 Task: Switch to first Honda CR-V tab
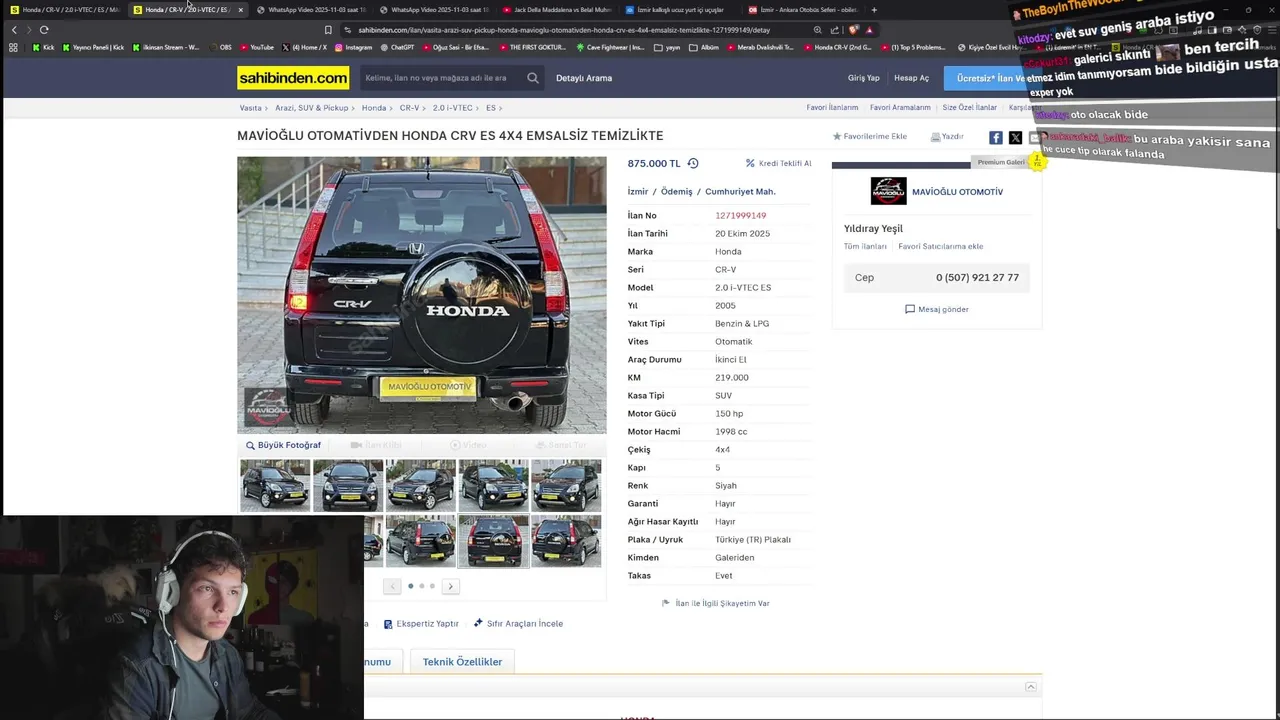coord(65,10)
